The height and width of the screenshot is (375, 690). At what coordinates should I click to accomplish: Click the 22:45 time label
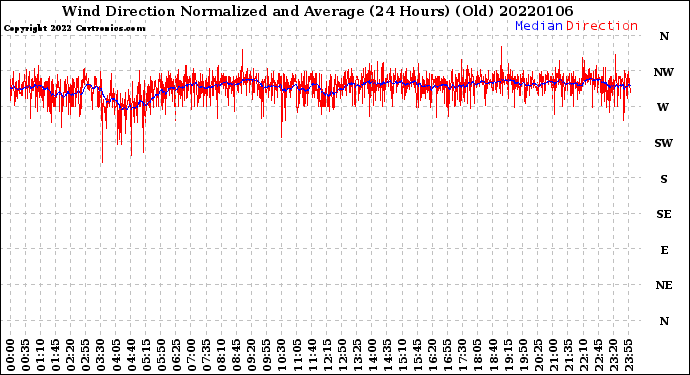click(598, 355)
